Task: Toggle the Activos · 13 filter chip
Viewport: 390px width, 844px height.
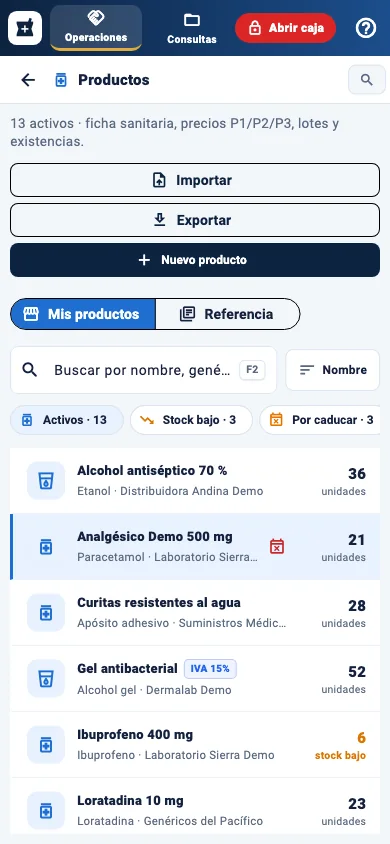Action: [67, 420]
